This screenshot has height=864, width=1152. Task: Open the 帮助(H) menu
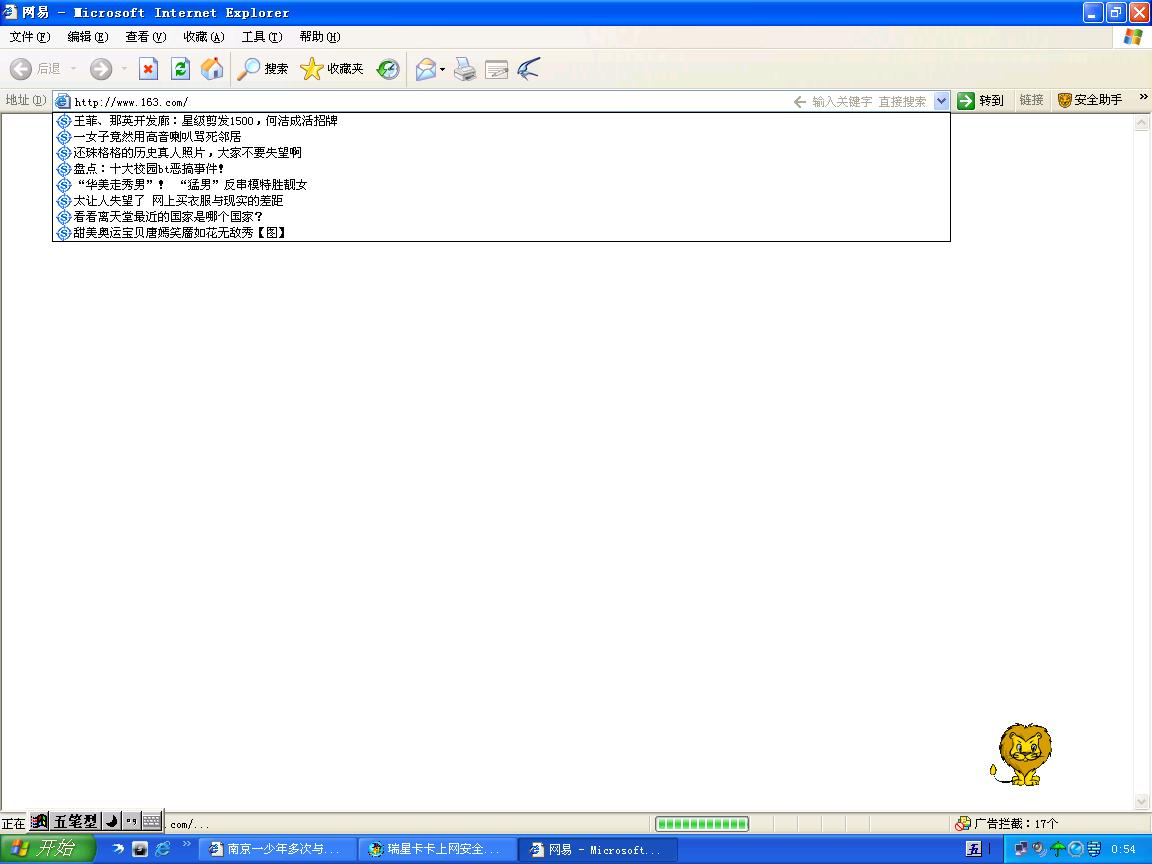coord(320,37)
